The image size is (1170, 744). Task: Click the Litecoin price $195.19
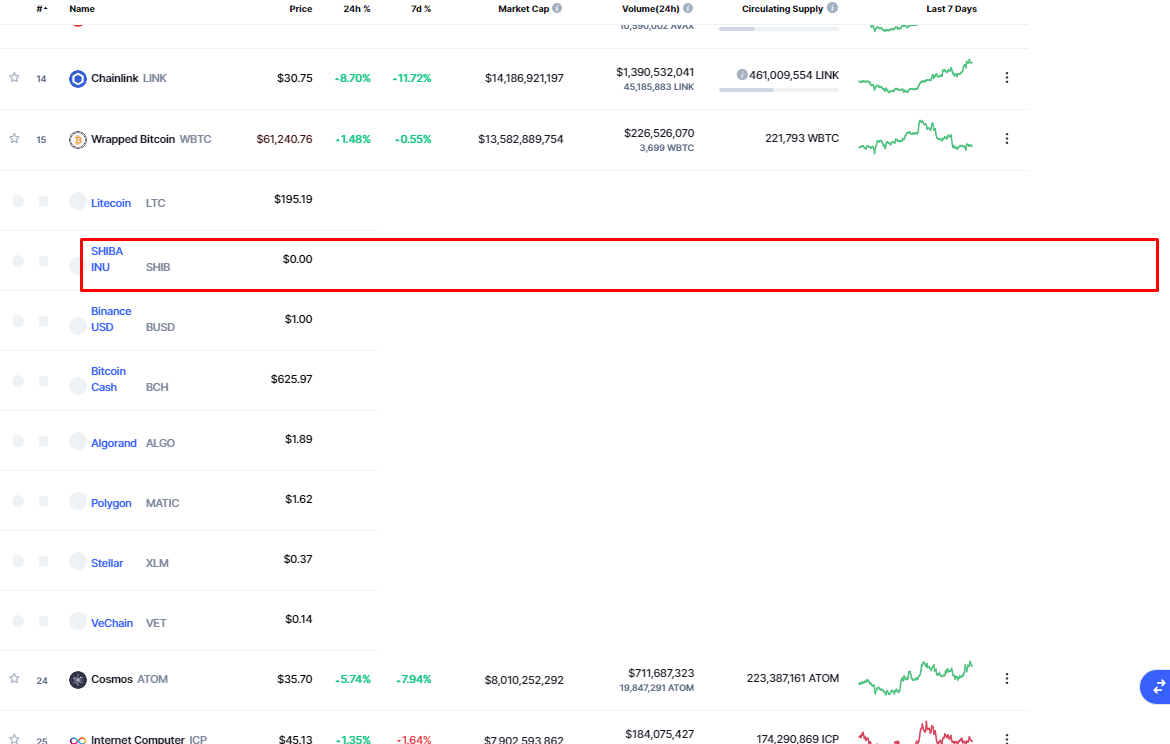[293, 199]
